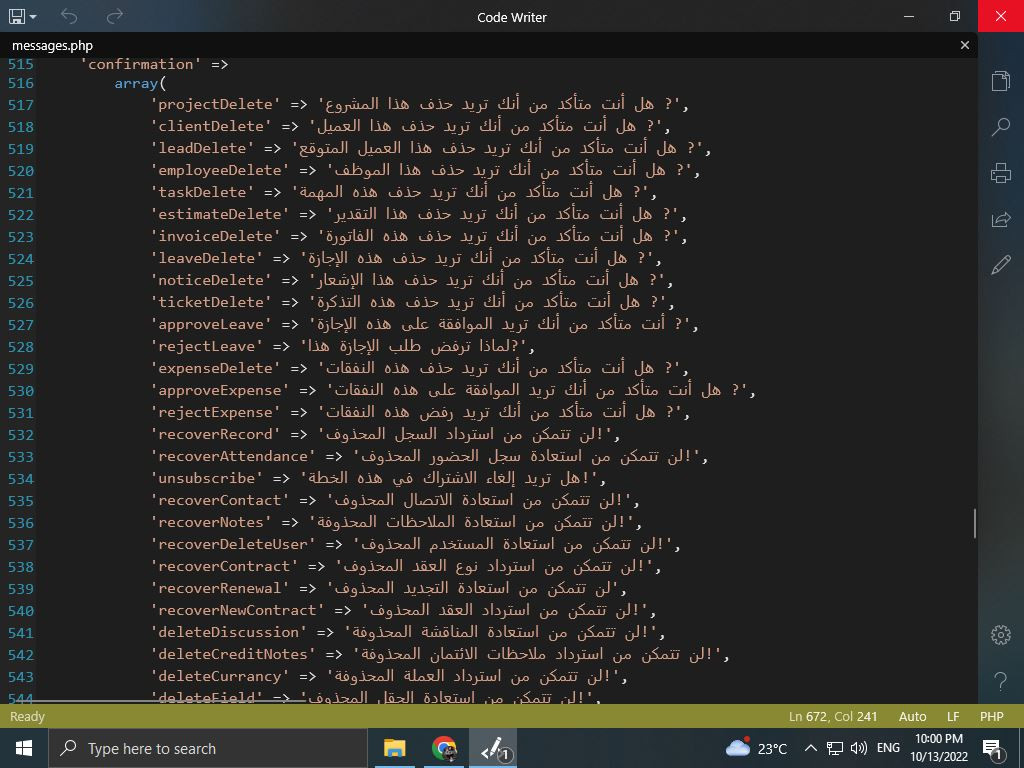Click the Save icon in title bar
Image resolution: width=1024 pixels, height=768 pixels.
[16, 16]
